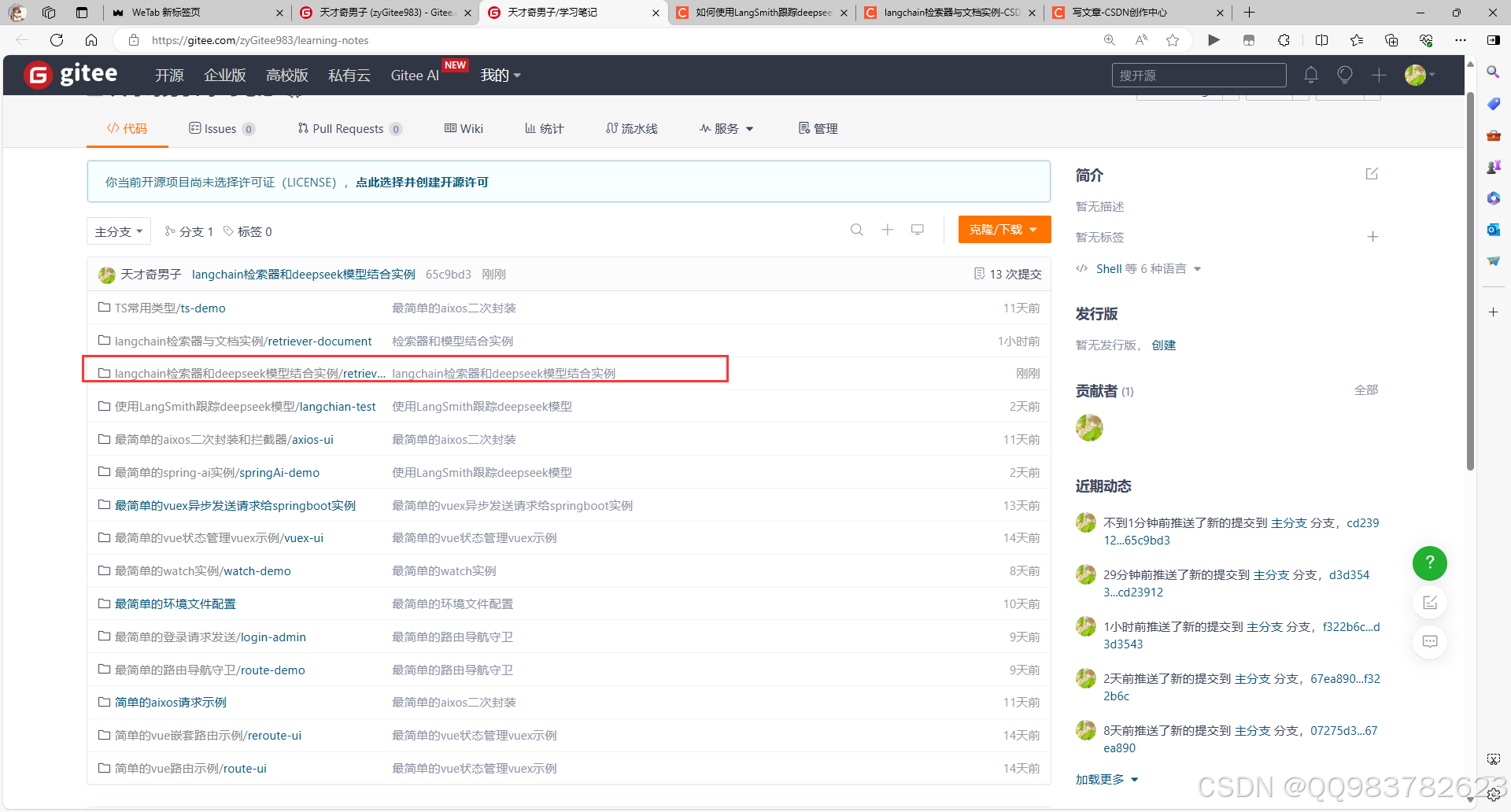The width and height of the screenshot is (1511, 812).
Task: Click the plus icon to create new repository
Action: pos(1378,75)
